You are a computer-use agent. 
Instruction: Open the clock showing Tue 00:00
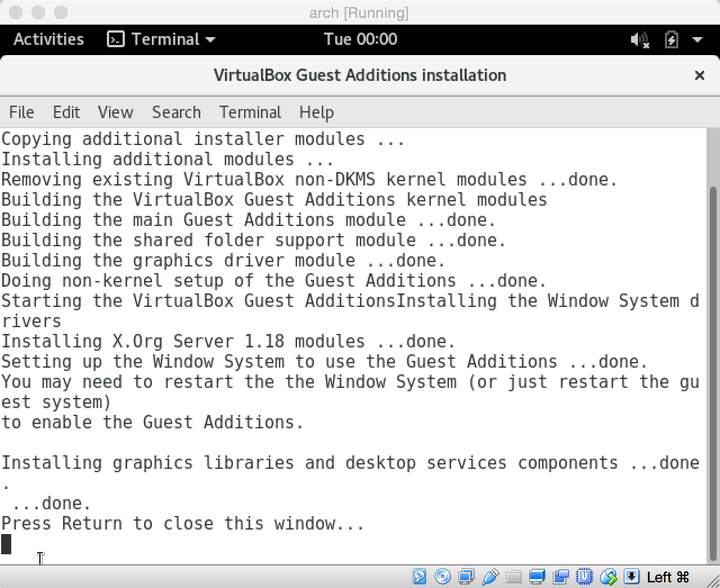point(360,39)
